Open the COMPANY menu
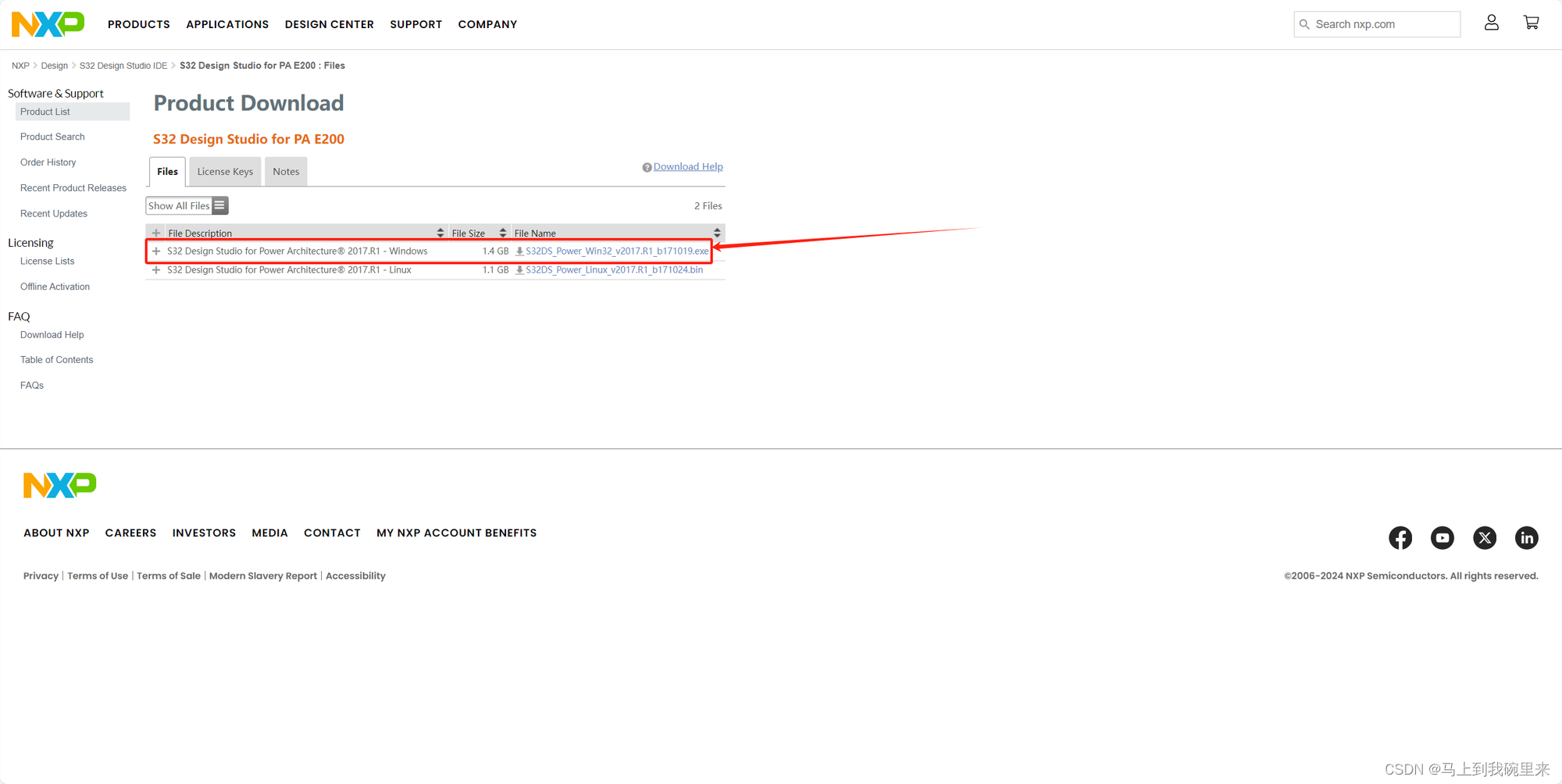Image resolution: width=1562 pixels, height=784 pixels. pyautogui.click(x=487, y=24)
